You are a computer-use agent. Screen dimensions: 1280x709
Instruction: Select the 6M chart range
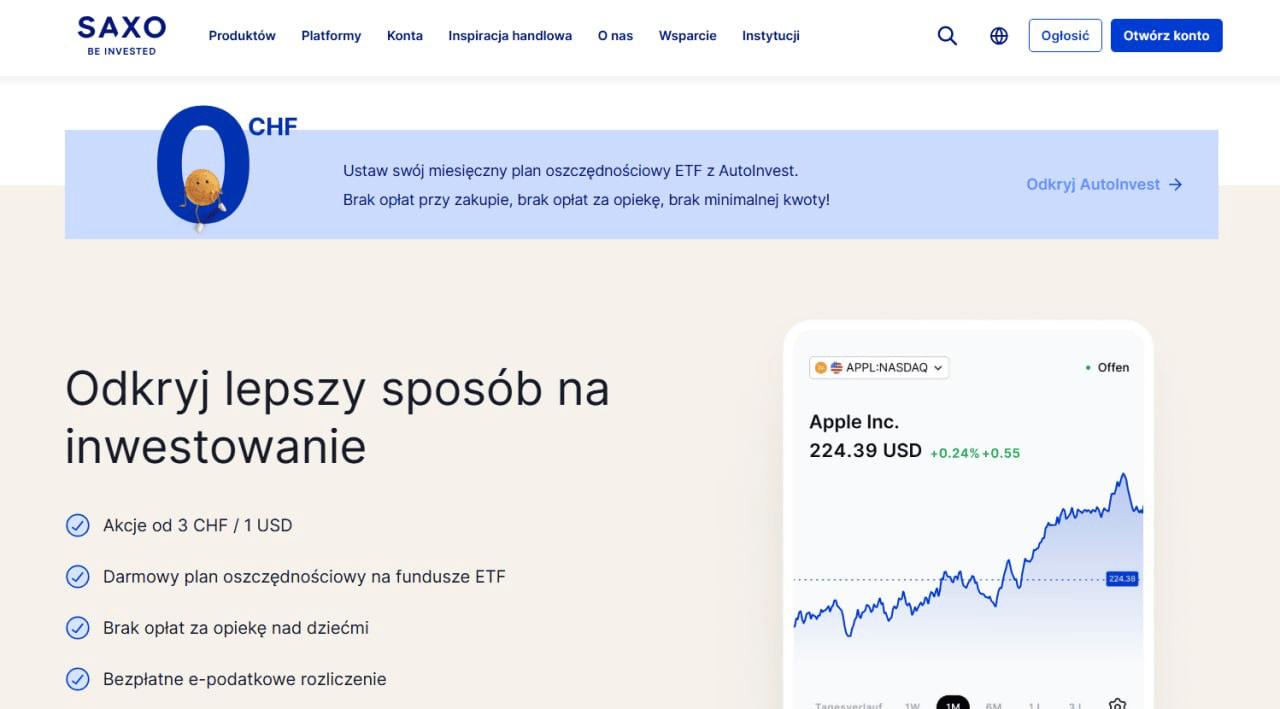point(993,705)
